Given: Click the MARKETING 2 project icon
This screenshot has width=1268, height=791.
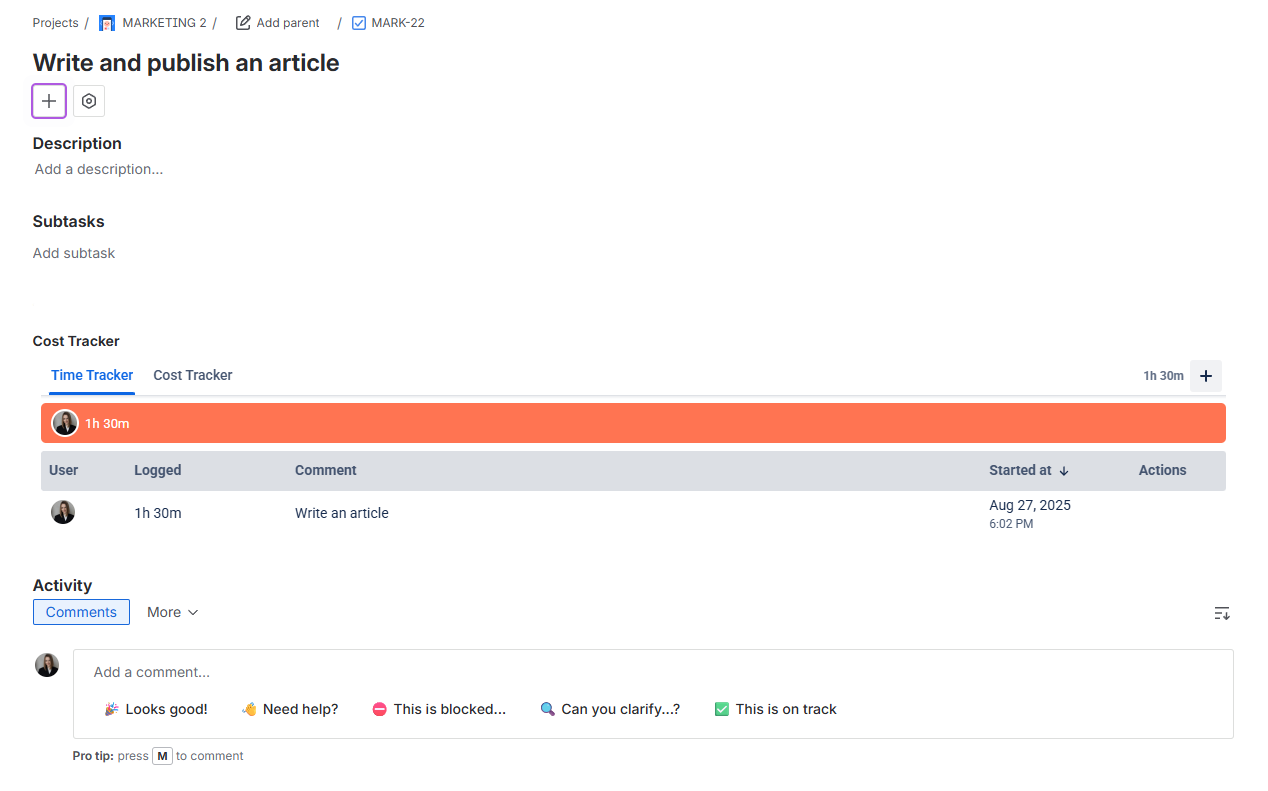Looking at the screenshot, I should tap(107, 23).
